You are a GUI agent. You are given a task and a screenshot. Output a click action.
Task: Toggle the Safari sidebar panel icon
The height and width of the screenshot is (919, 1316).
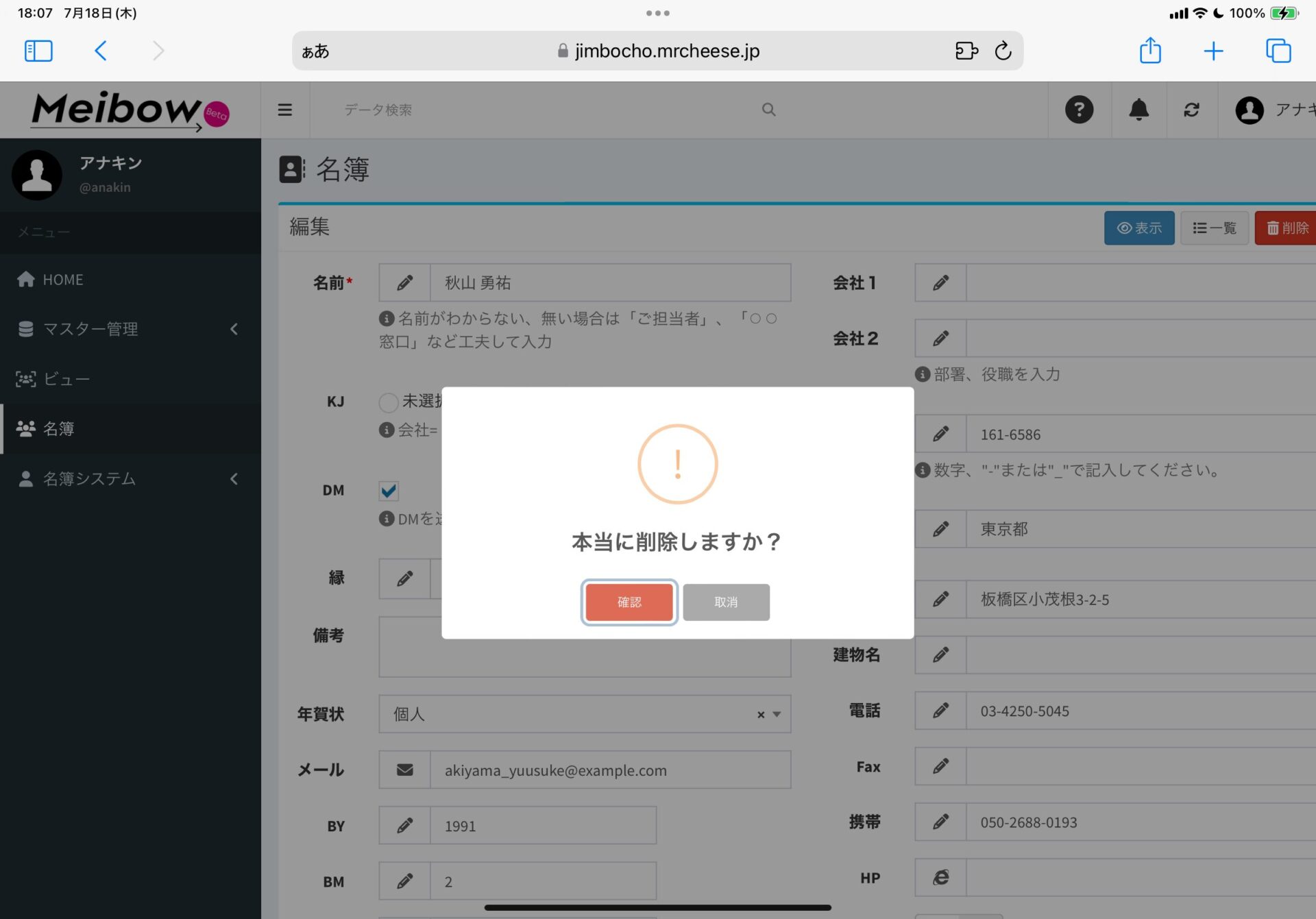tap(38, 51)
